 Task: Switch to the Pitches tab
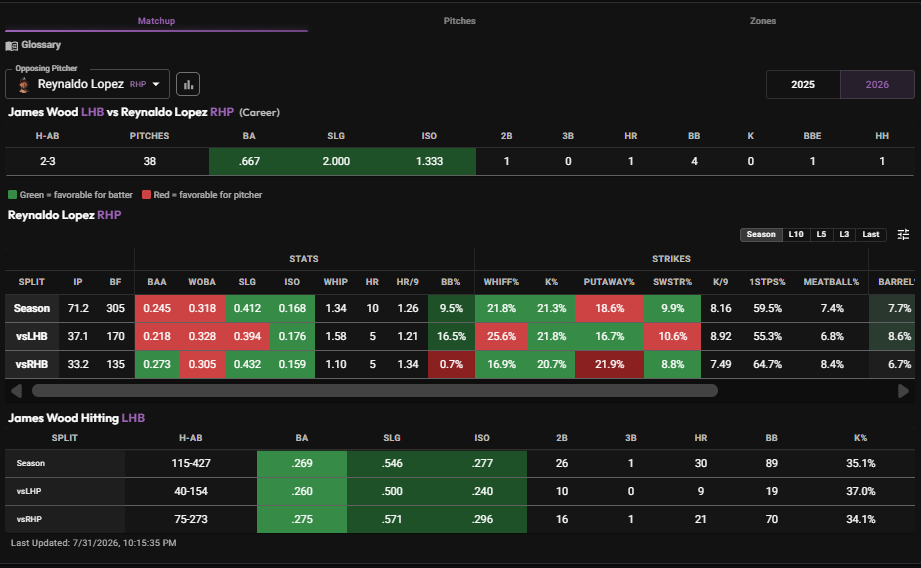point(459,21)
